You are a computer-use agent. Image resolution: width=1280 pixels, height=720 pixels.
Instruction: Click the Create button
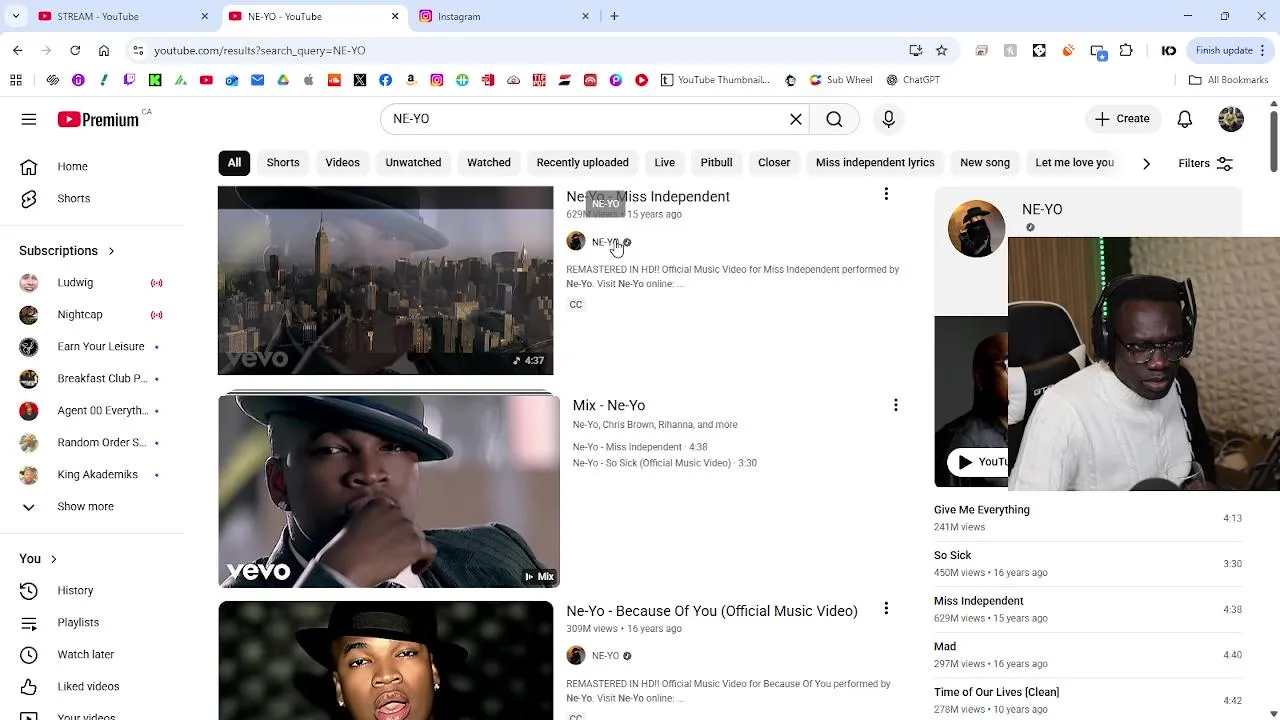tap(1122, 119)
